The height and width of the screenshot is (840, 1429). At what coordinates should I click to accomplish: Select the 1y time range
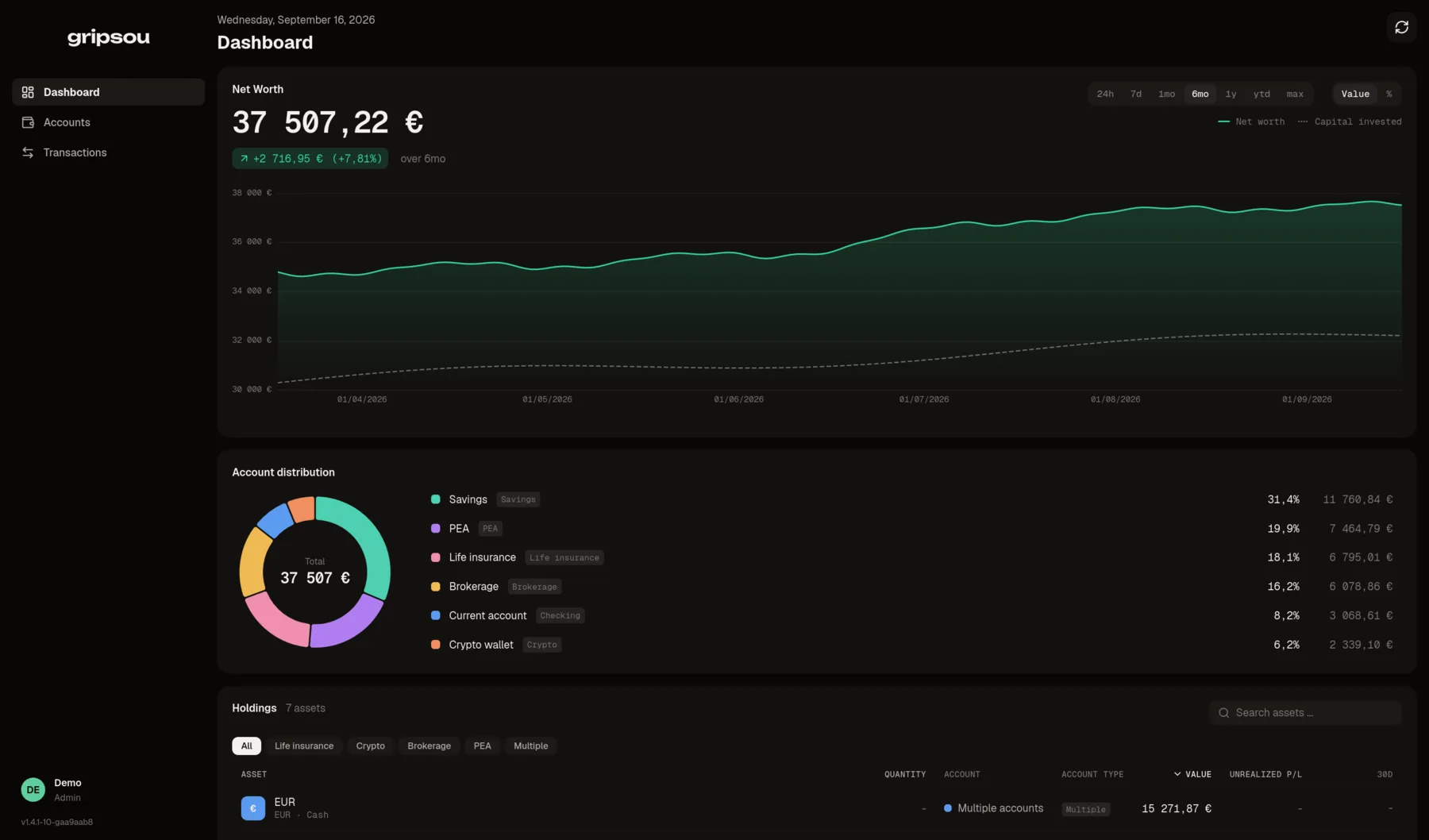click(1231, 94)
